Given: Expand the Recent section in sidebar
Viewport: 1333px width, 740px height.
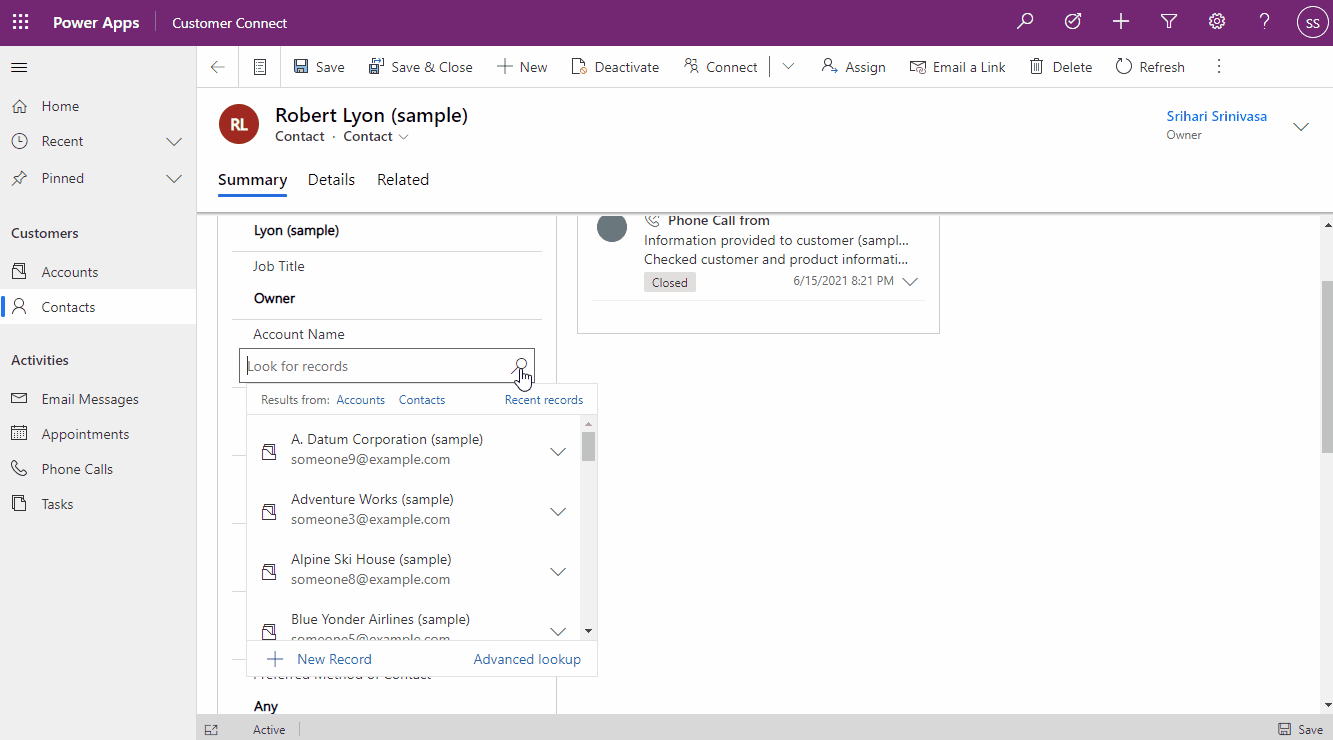Looking at the screenshot, I should click(x=173, y=142).
